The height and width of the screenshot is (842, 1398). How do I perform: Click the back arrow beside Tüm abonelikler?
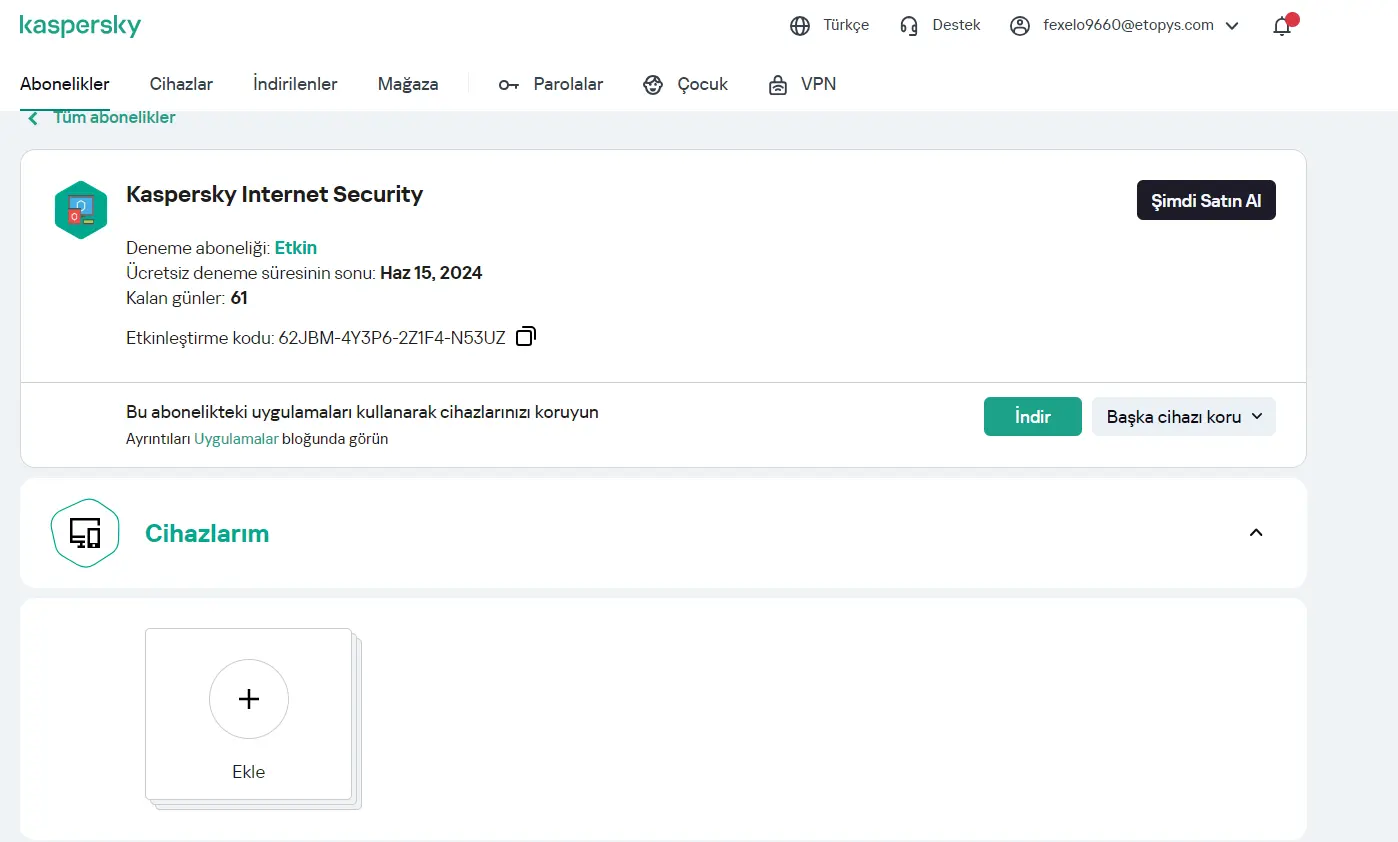coord(33,118)
